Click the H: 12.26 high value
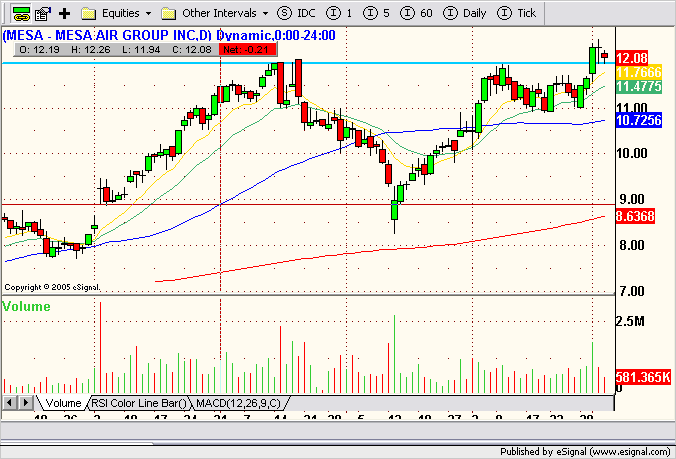Viewport: 676px width, 459px height. [91, 50]
